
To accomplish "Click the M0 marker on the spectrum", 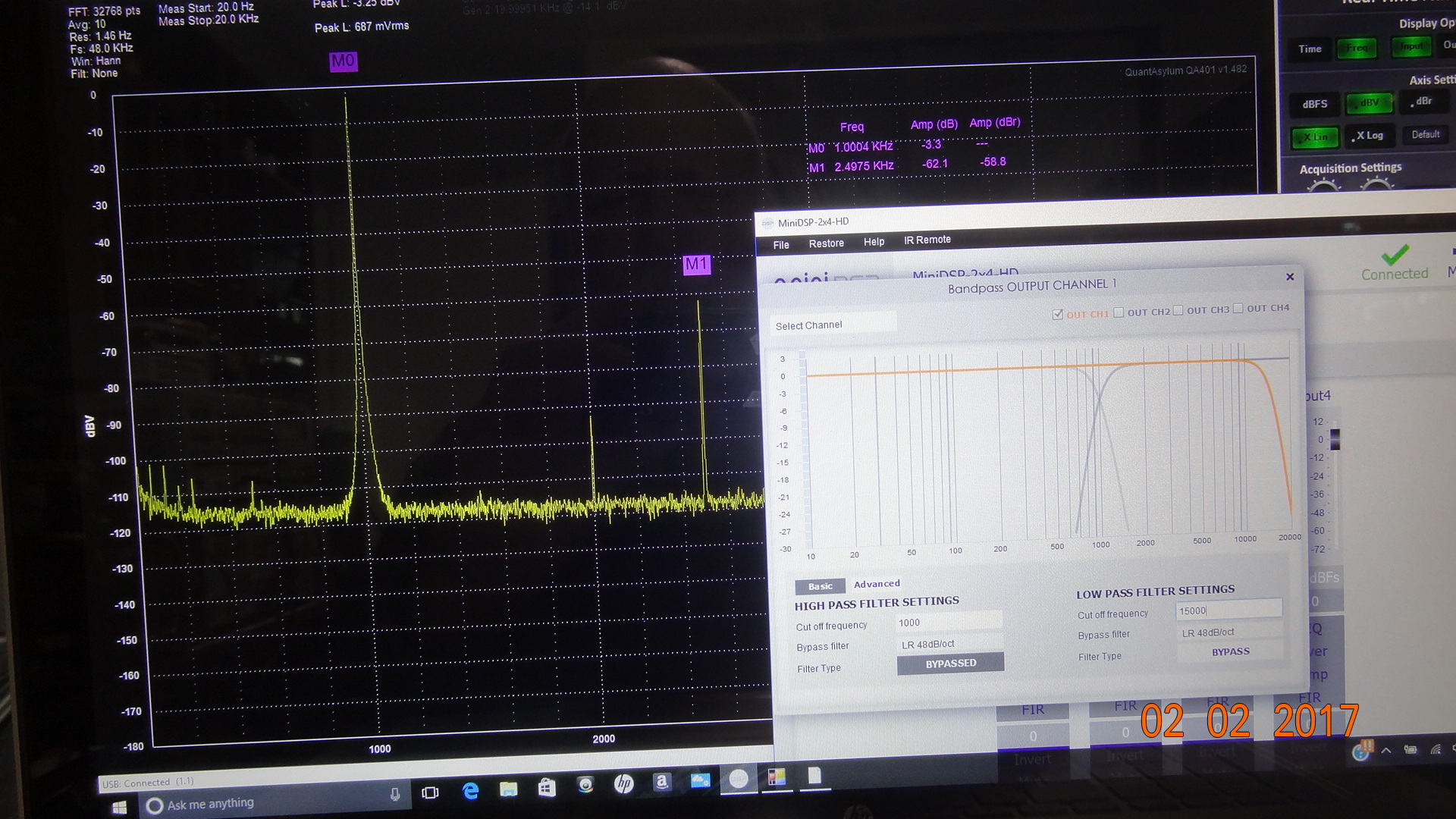I will click(x=343, y=61).
